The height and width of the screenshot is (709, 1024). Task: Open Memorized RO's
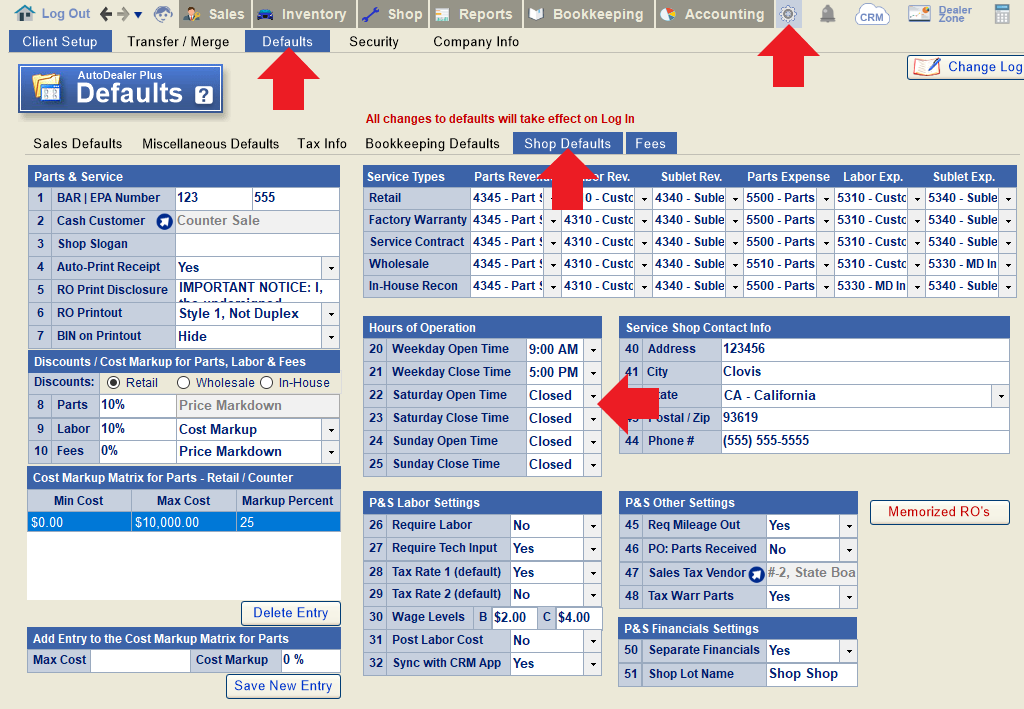click(939, 512)
